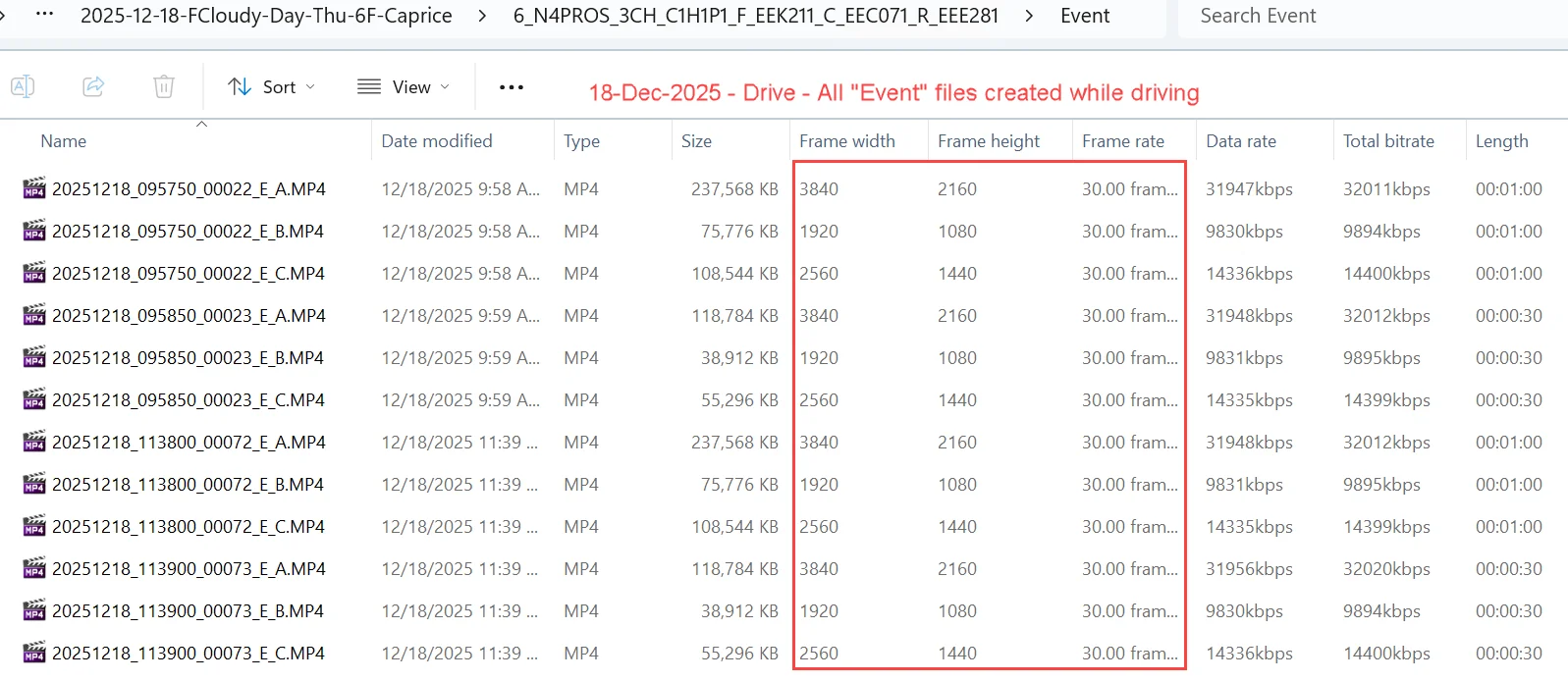Click MP4 icon of 20251218_095850_00023_E_C.MP4
The height and width of the screenshot is (682, 1568).
(34, 398)
